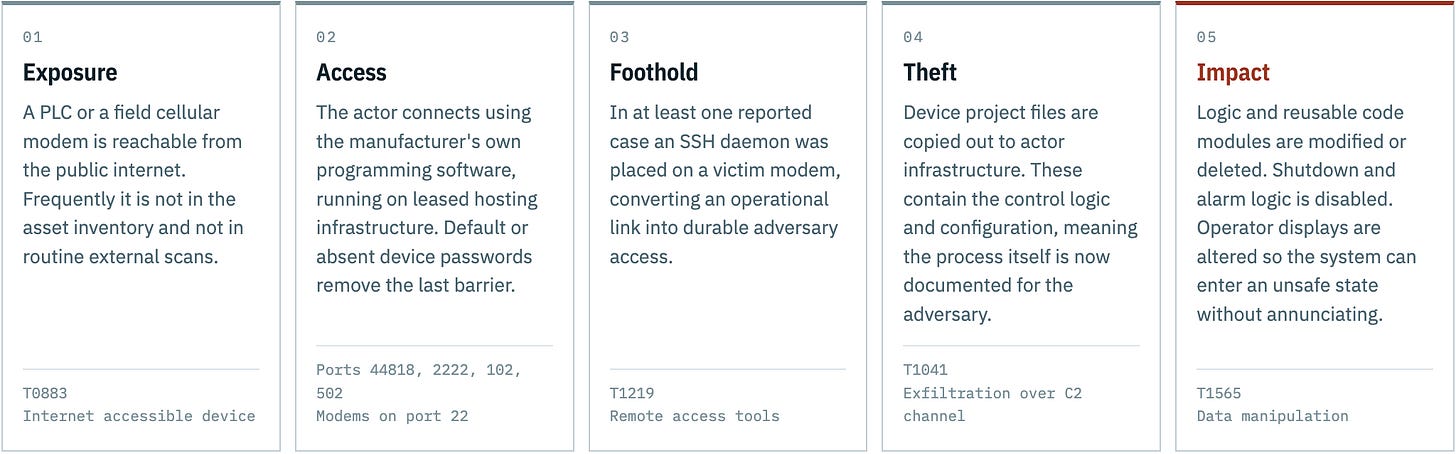This screenshot has height=454, width=1456.
Task: Click the Theft stage title
Action: click(x=930, y=73)
